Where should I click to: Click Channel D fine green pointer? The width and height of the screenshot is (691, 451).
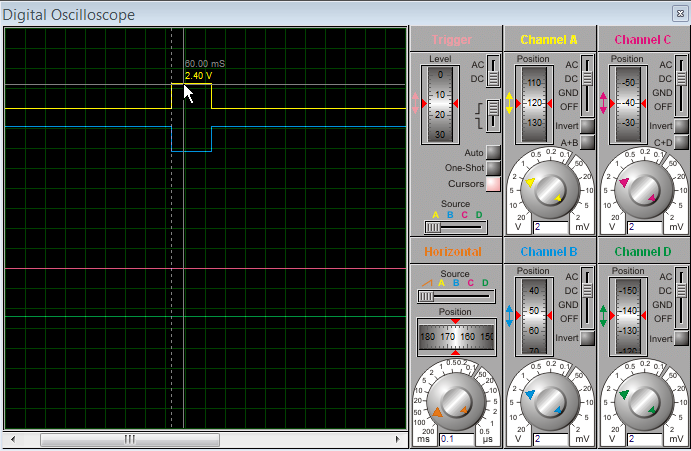tap(652, 410)
